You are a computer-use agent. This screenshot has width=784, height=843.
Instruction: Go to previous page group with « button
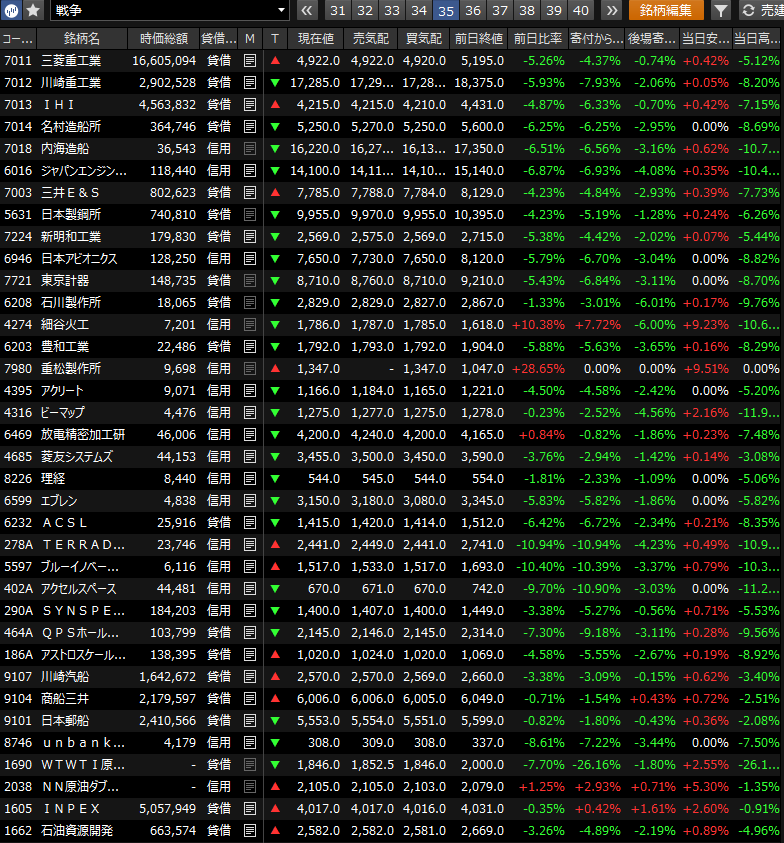[307, 11]
